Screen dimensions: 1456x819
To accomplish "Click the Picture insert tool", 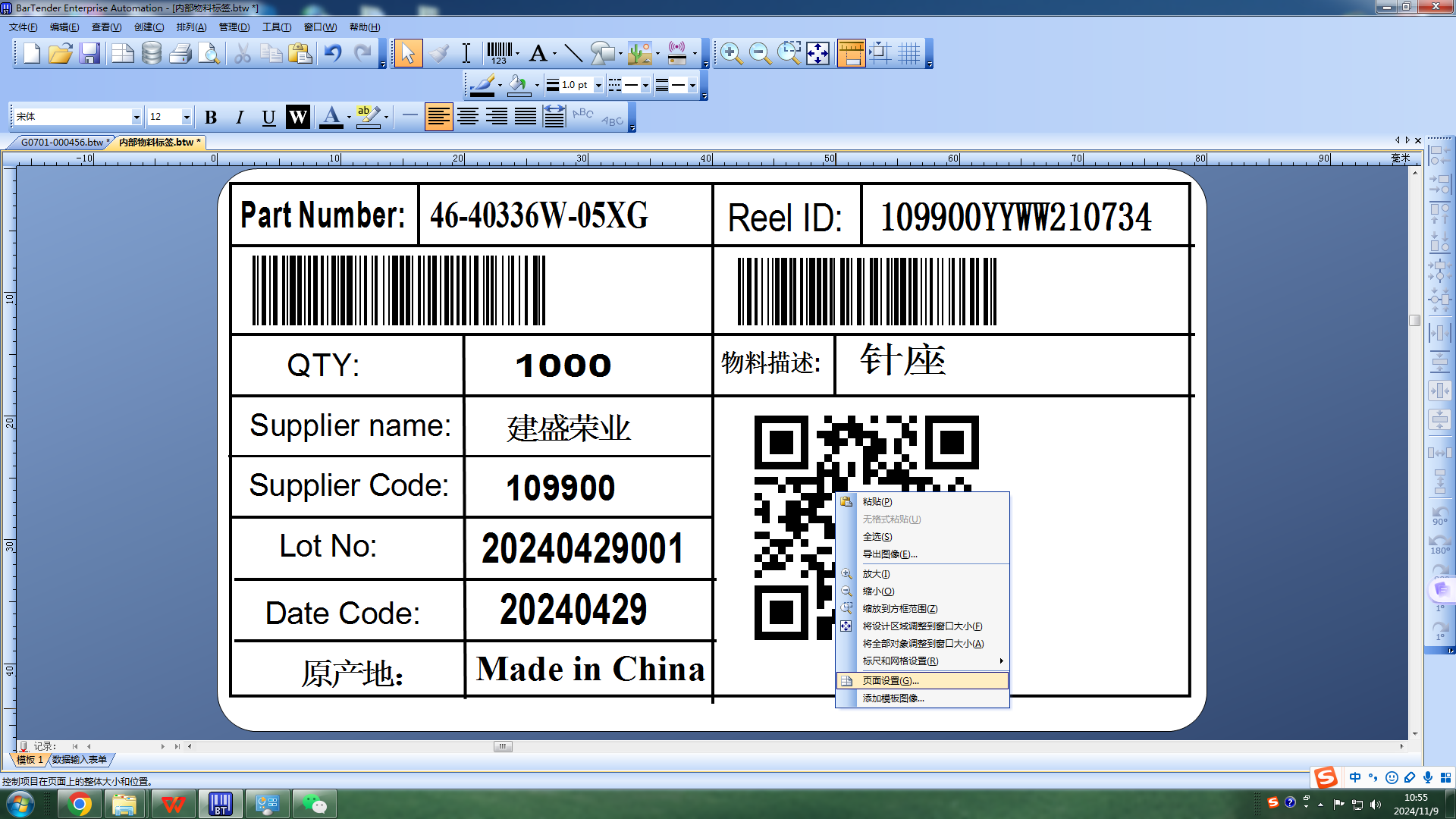I will (639, 53).
